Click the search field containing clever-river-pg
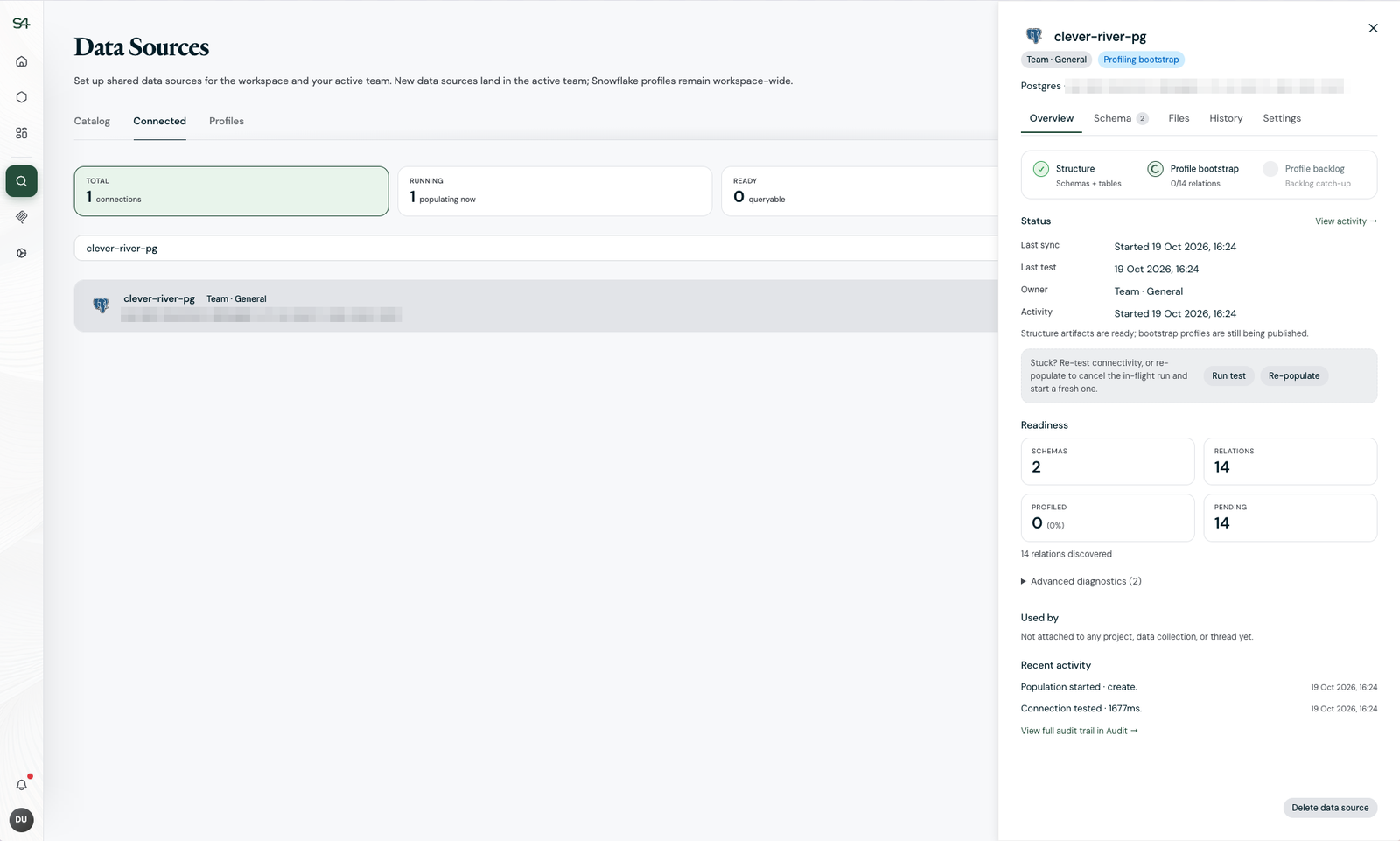 [535, 248]
